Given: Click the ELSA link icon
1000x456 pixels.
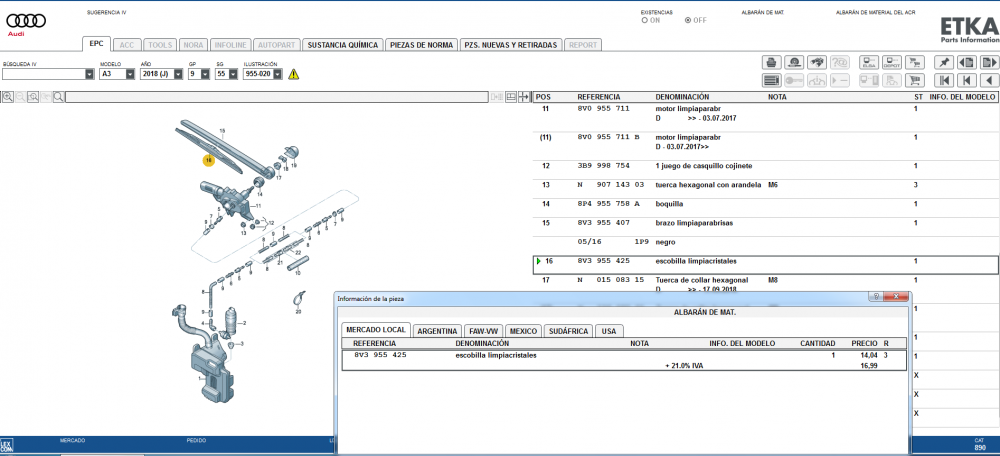Looking at the screenshot, I should [x=869, y=63].
